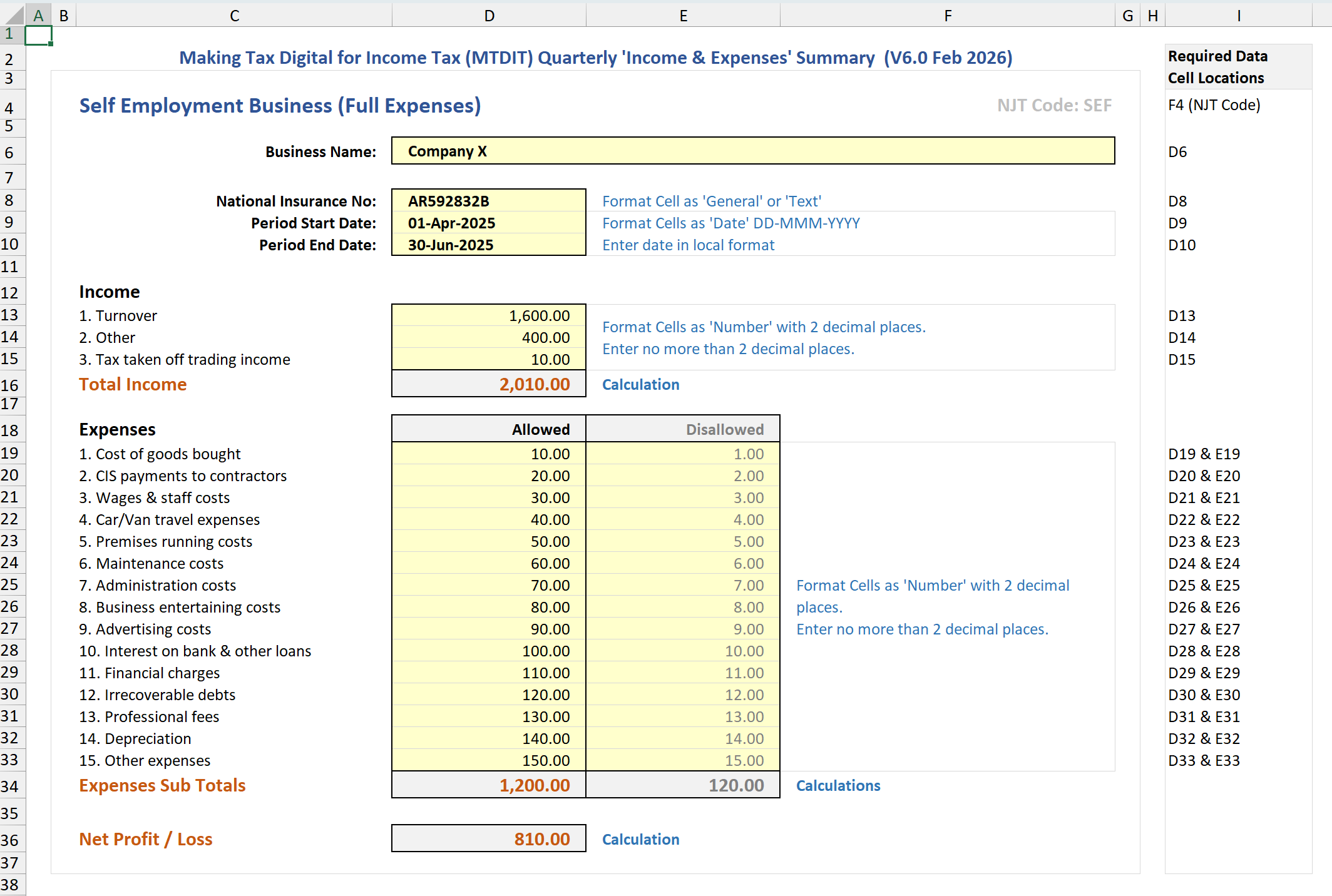Select the Business Name cell containing Company X
The image size is (1332, 896).
point(689,151)
